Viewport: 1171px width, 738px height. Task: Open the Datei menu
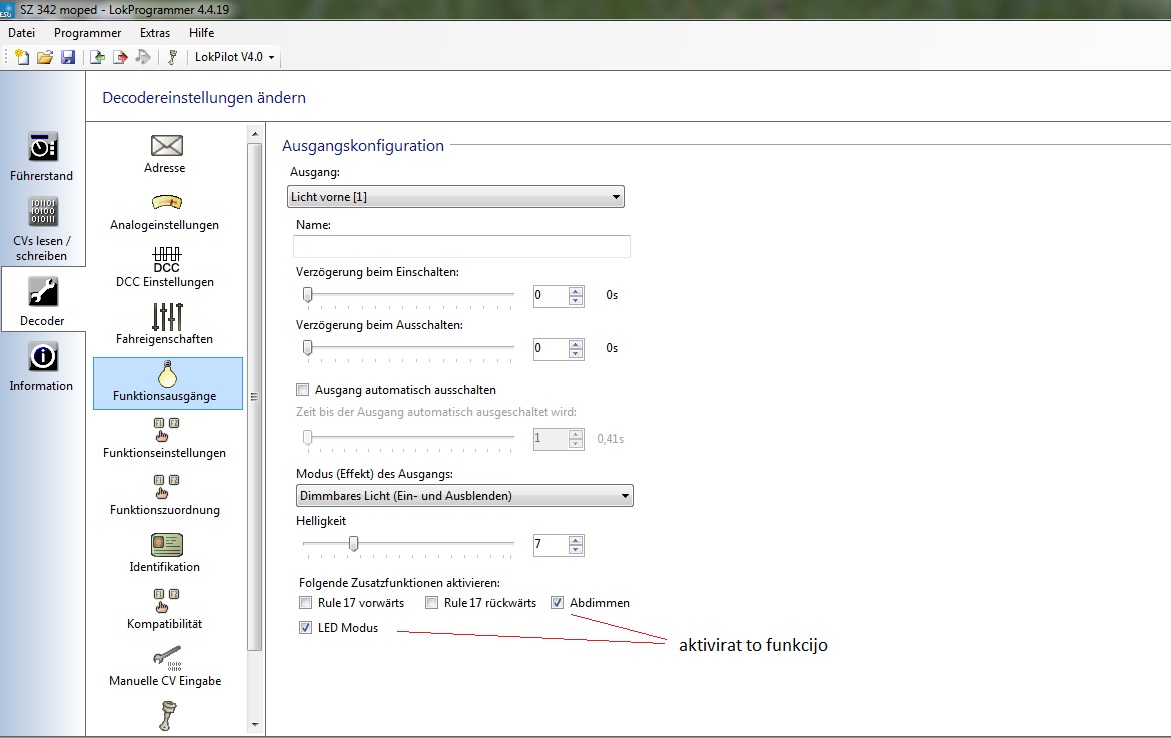point(22,33)
